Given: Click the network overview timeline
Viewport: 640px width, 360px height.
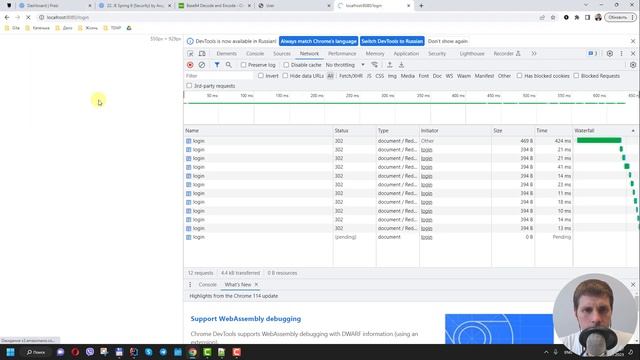Looking at the screenshot, I should (410, 108).
